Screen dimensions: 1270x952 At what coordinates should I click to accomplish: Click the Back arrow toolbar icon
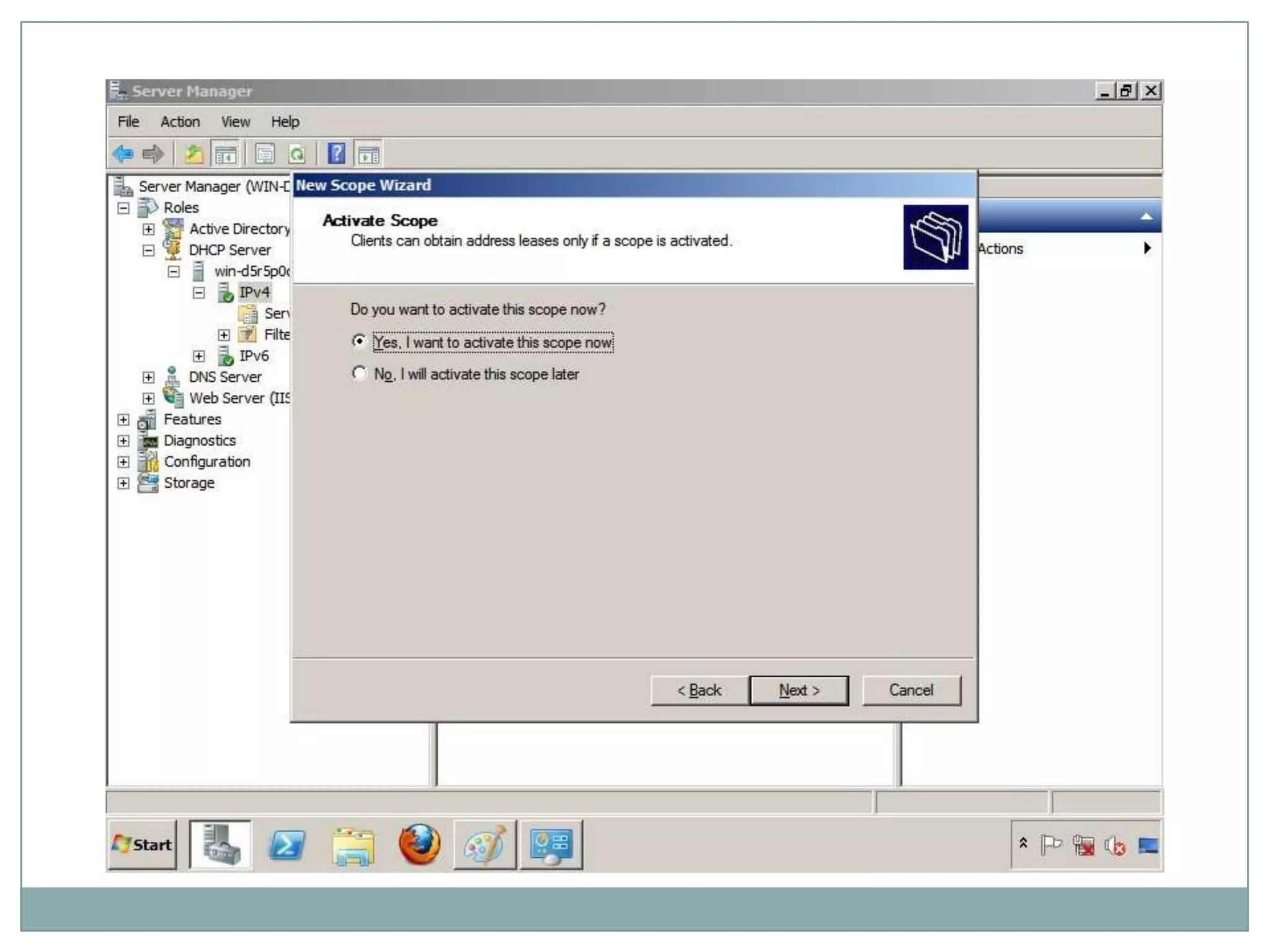pyautogui.click(x=123, y=153)
